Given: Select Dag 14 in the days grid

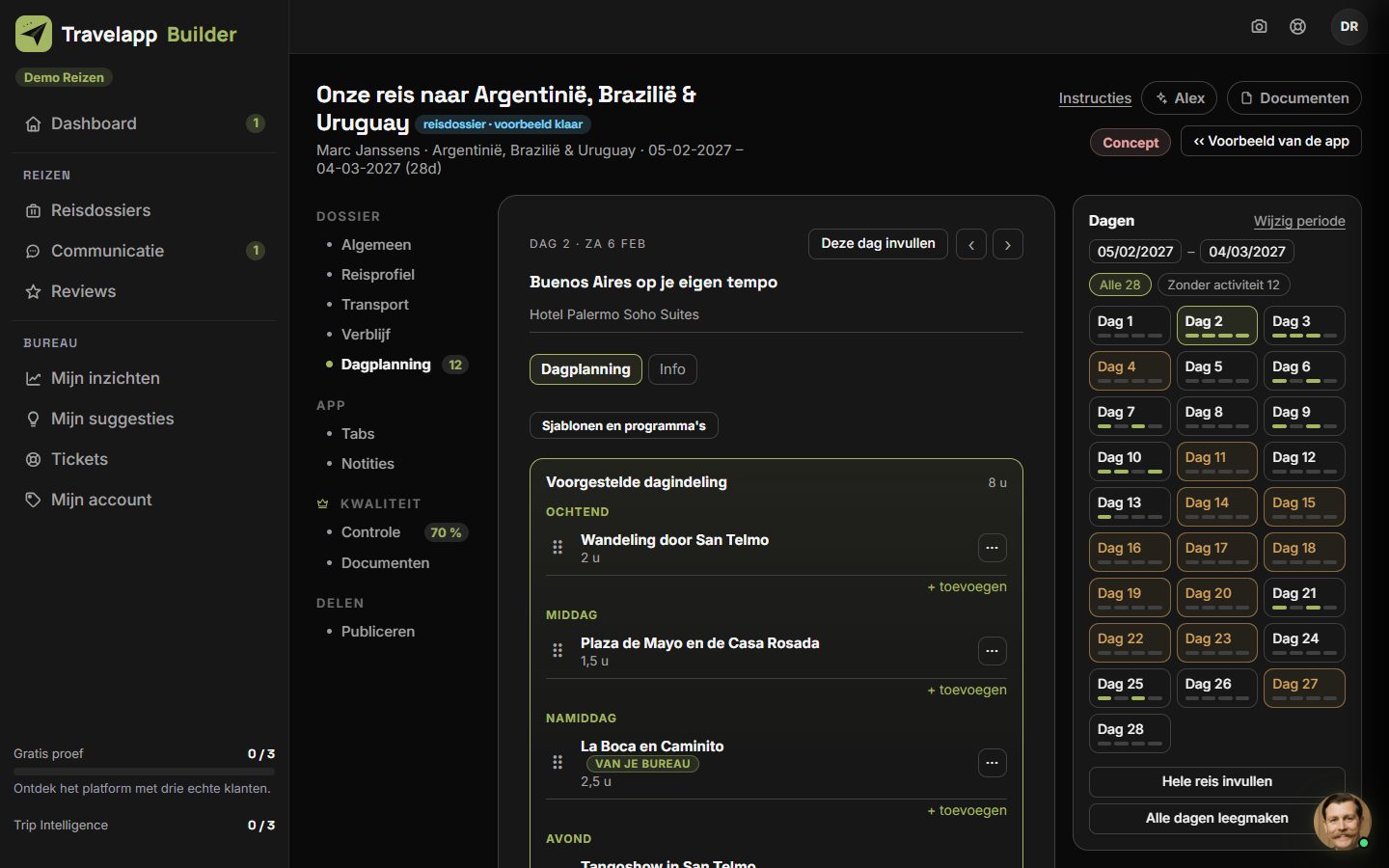Looking at the screenshot, I should pyautogui.click(x=1217, y=506).
